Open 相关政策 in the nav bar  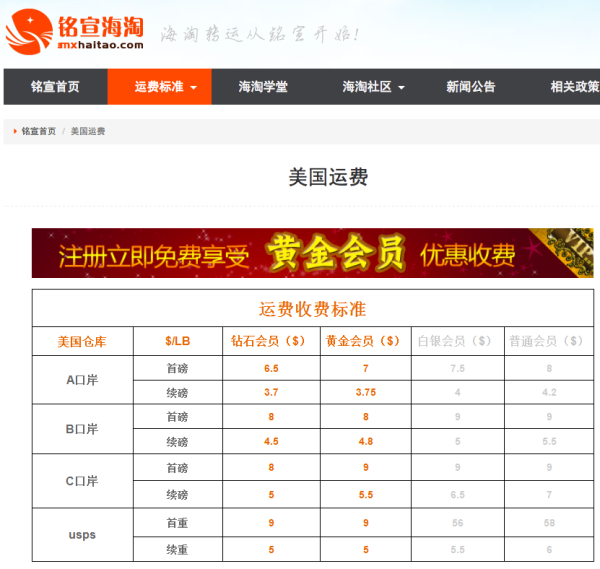pyautogui.click(x=575, y=87)
